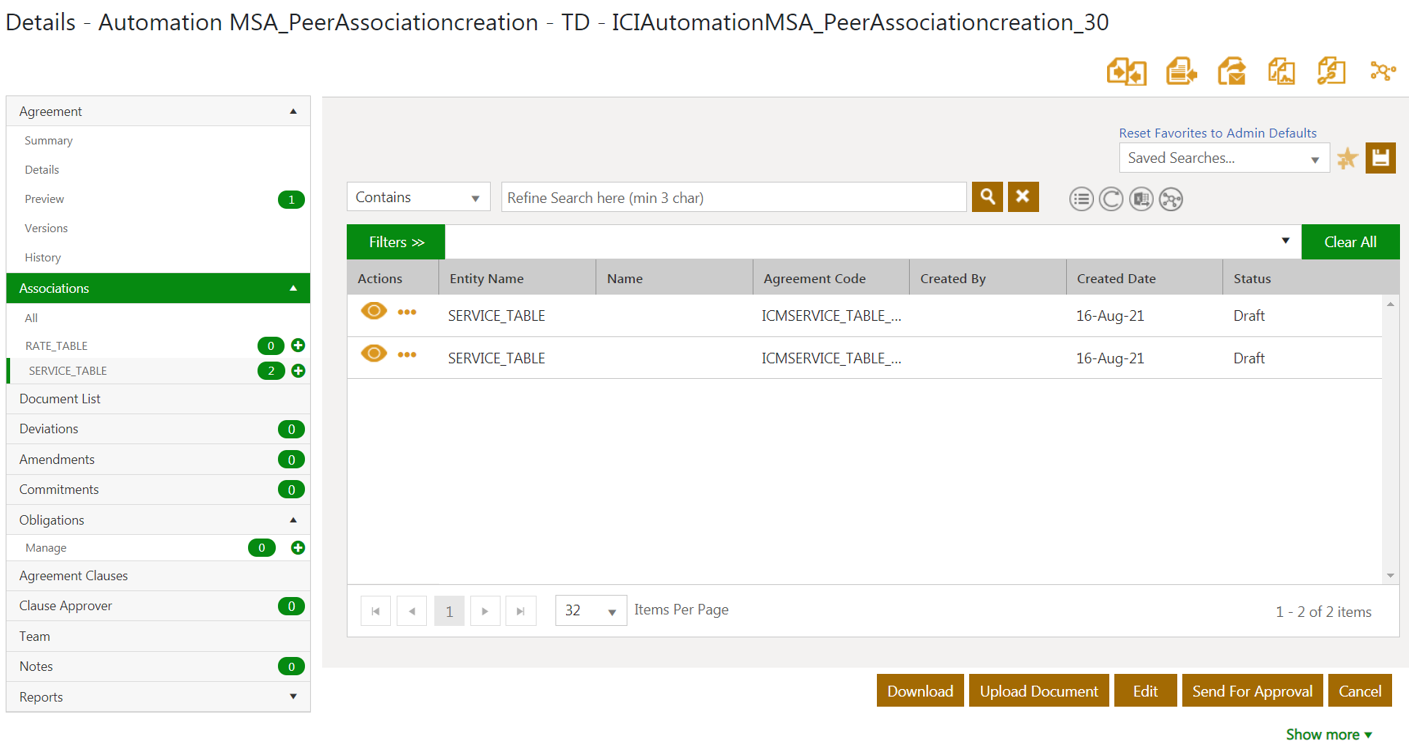This screenshot has height=748, width=1414.
Task: Click the refresh circular icon
Action: tap(1111, 199)
